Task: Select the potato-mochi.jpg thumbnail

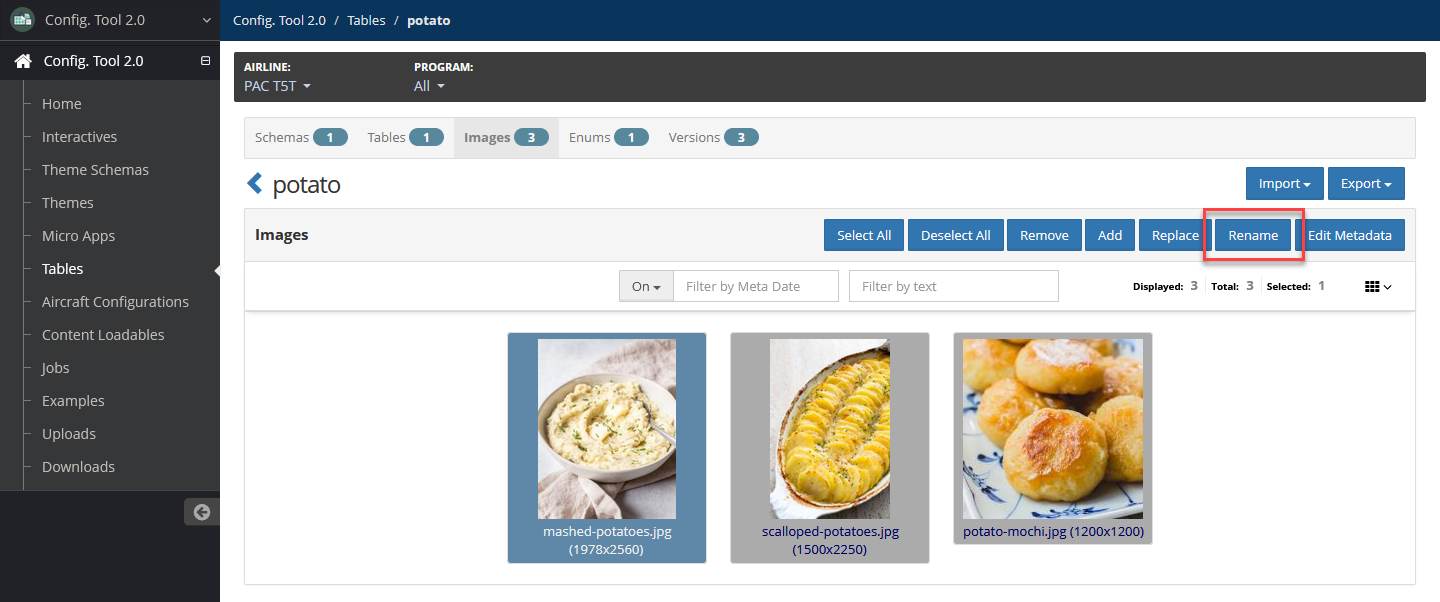Action: 1053,428
